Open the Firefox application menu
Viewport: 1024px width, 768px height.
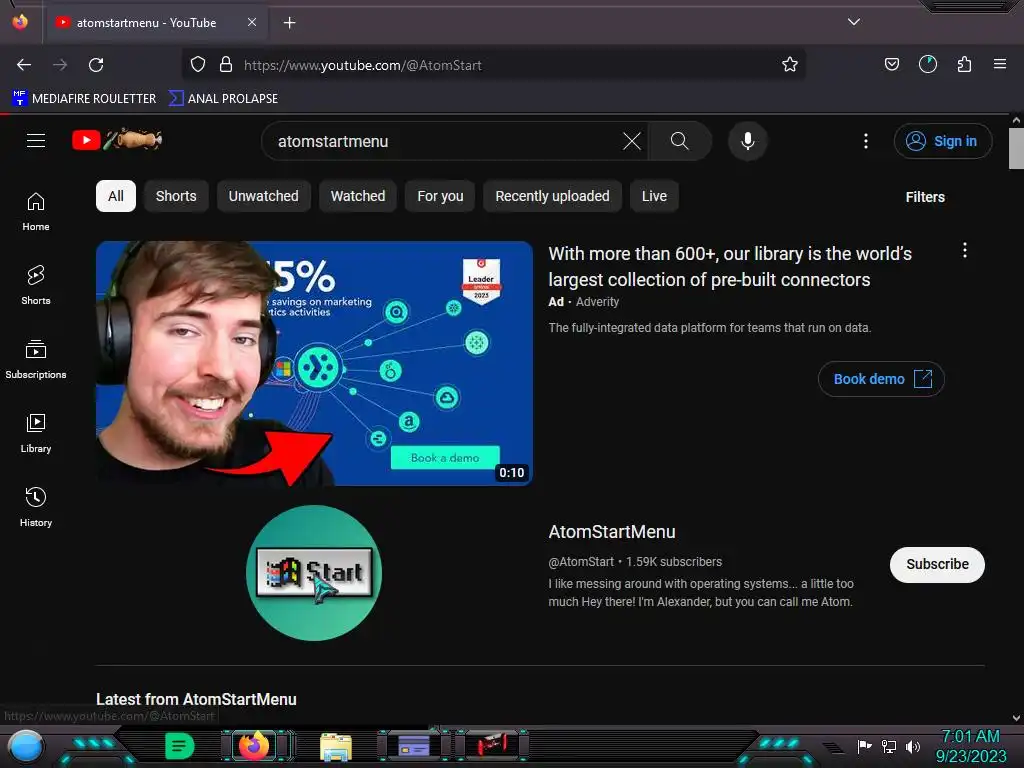click(x=999, y=64)
